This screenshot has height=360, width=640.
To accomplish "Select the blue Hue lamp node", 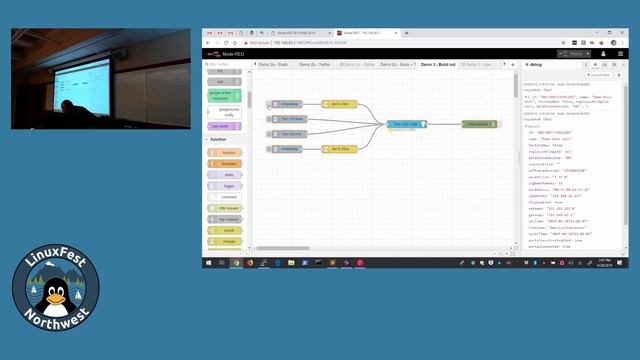I will [x=407, y=124].
